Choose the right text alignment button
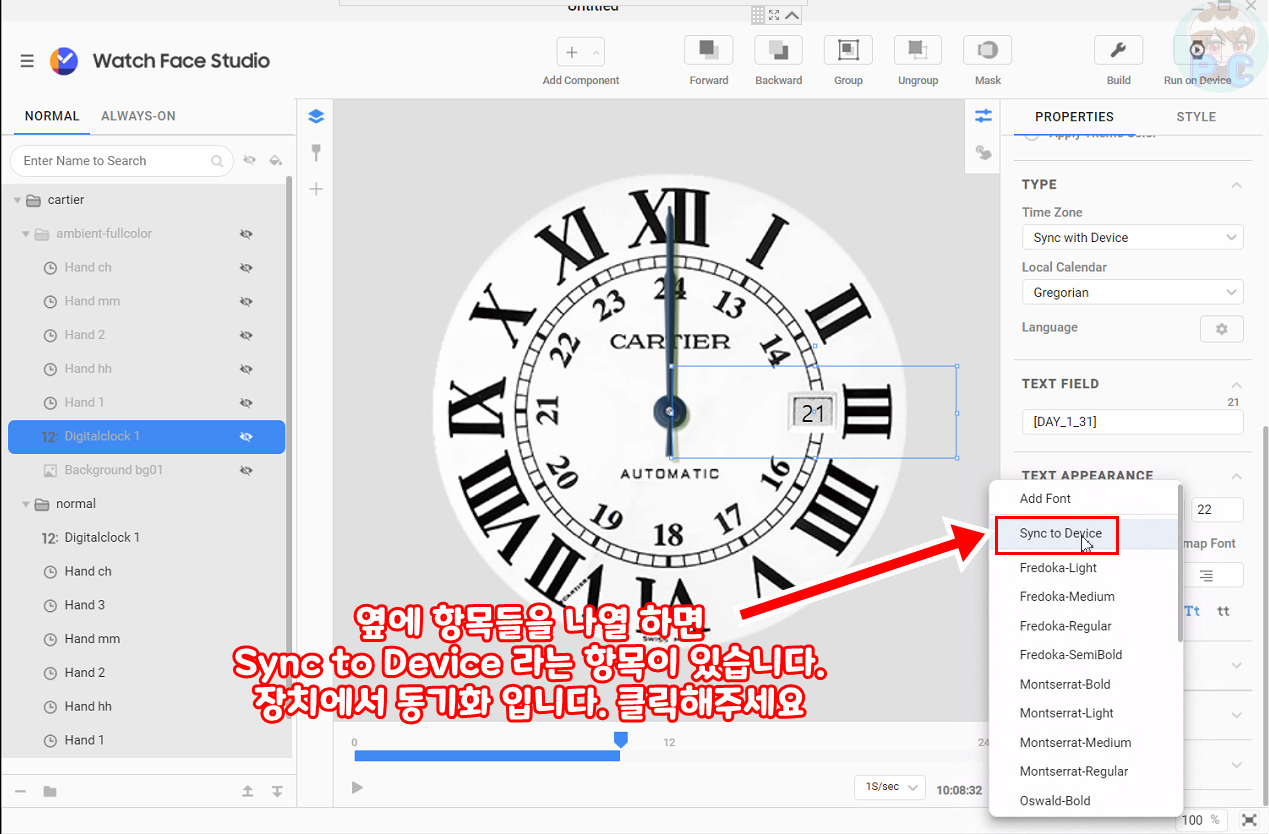Viewport: 1269px width, 834px height. pos(1207,575)
